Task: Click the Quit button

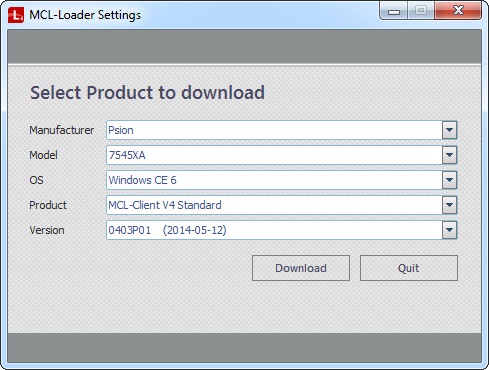Action: tap(409, 268)
